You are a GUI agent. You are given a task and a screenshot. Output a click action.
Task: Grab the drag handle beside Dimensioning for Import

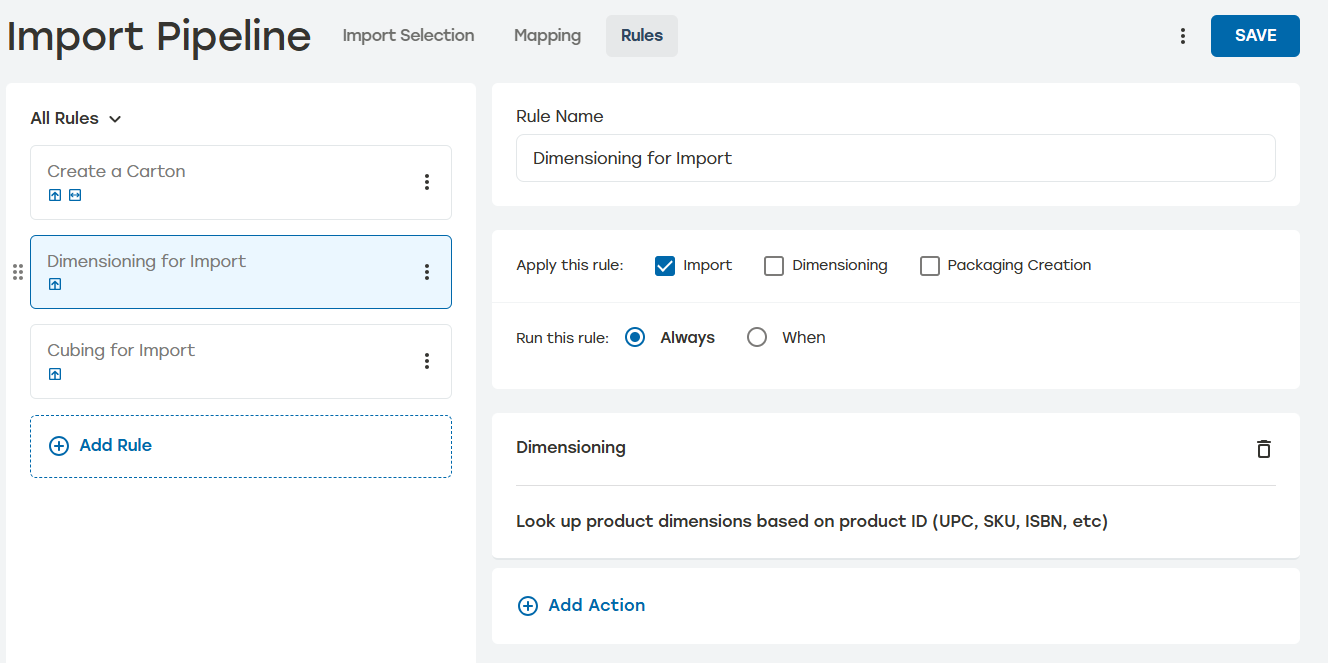point(17,272)
